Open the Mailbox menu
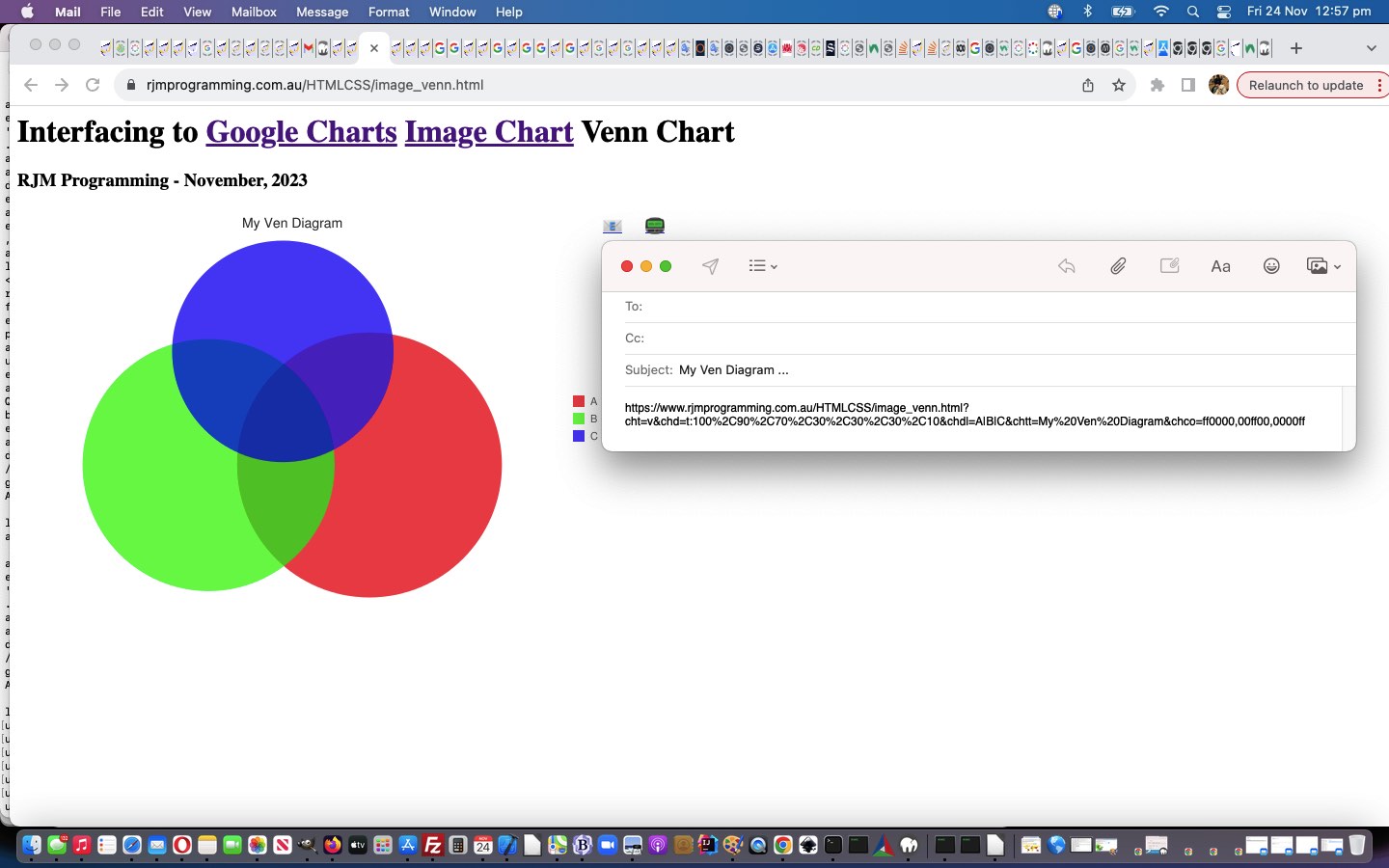This screenshot has height=868, width=1389. (x=254, y=12)
